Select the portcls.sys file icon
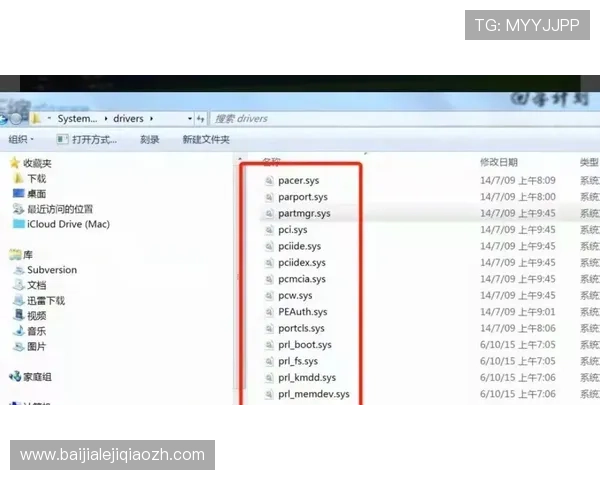600x480 pixels. tap(269, 328)
